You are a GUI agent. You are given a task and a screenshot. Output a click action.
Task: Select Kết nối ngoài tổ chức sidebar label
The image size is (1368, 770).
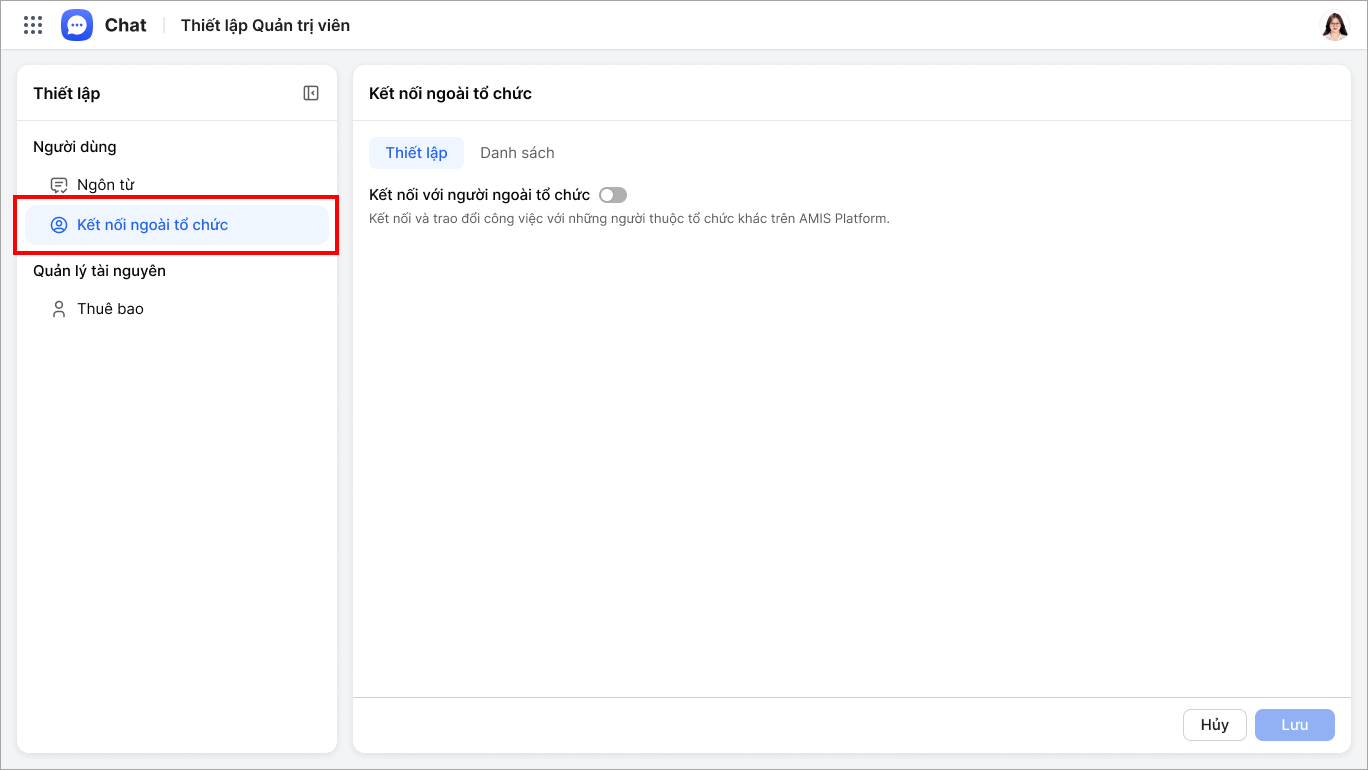[x=152, y=225]
